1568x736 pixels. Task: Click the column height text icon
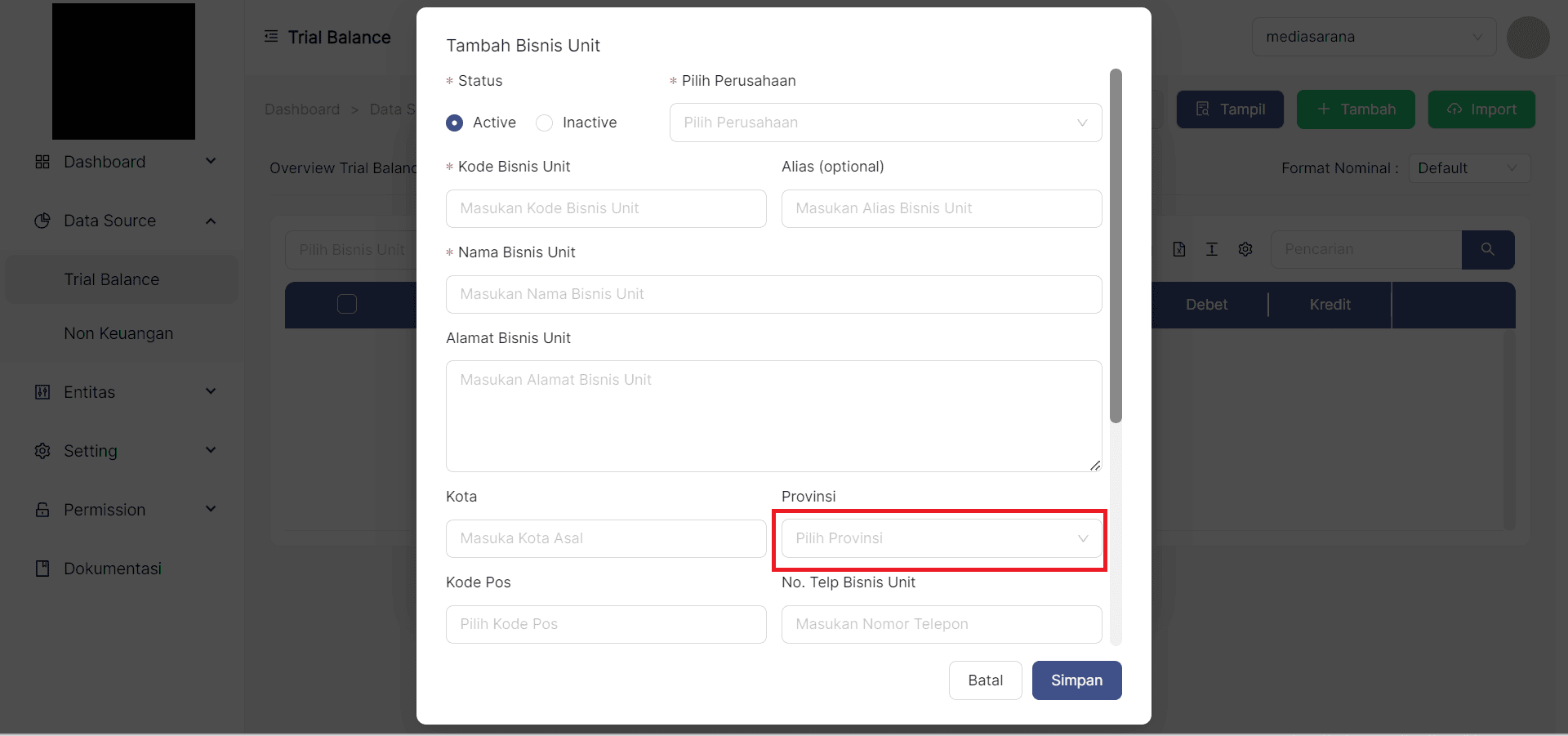click(x=1211, y=249)
